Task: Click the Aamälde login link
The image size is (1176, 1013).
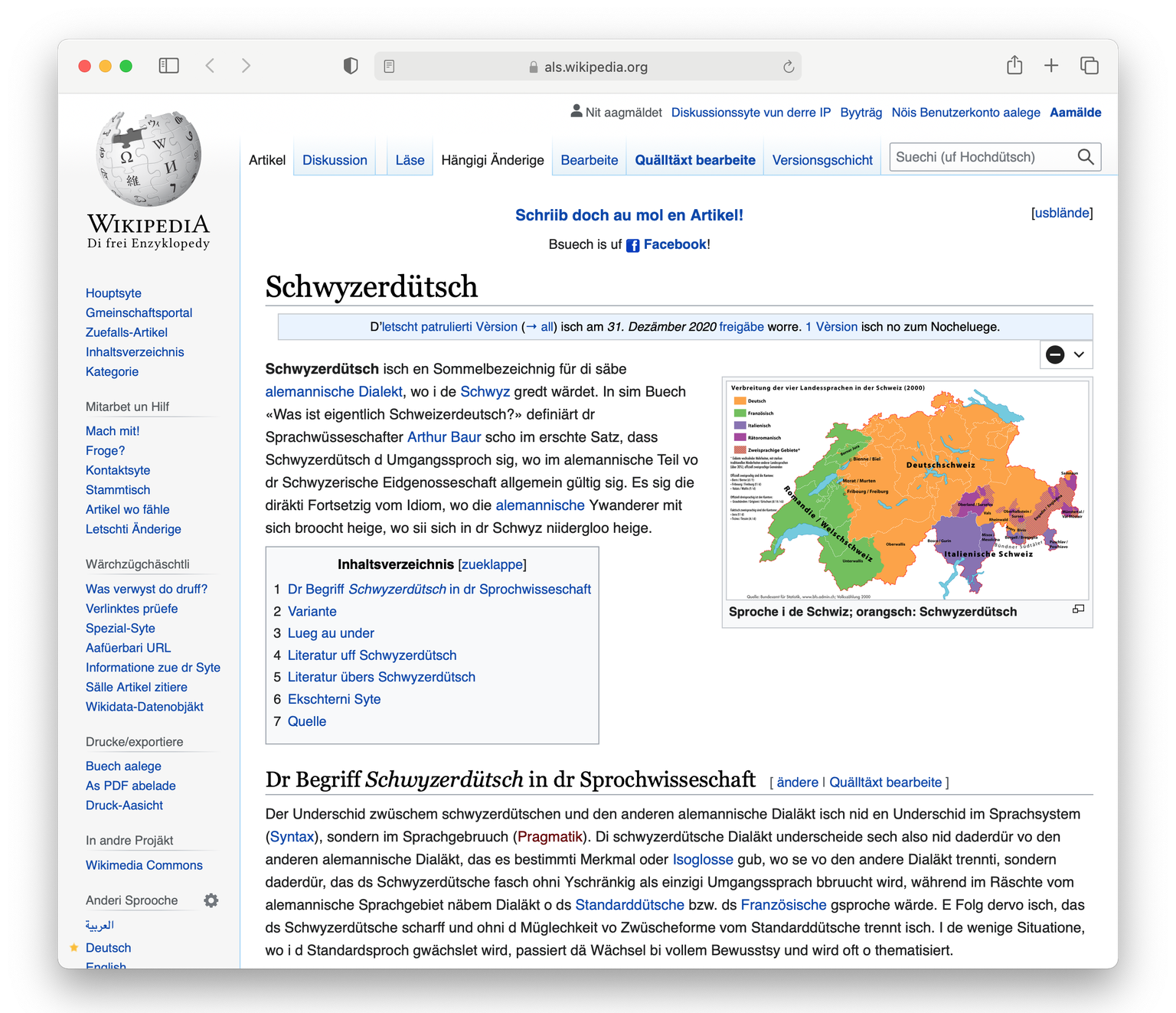Action: point(1075,113)
